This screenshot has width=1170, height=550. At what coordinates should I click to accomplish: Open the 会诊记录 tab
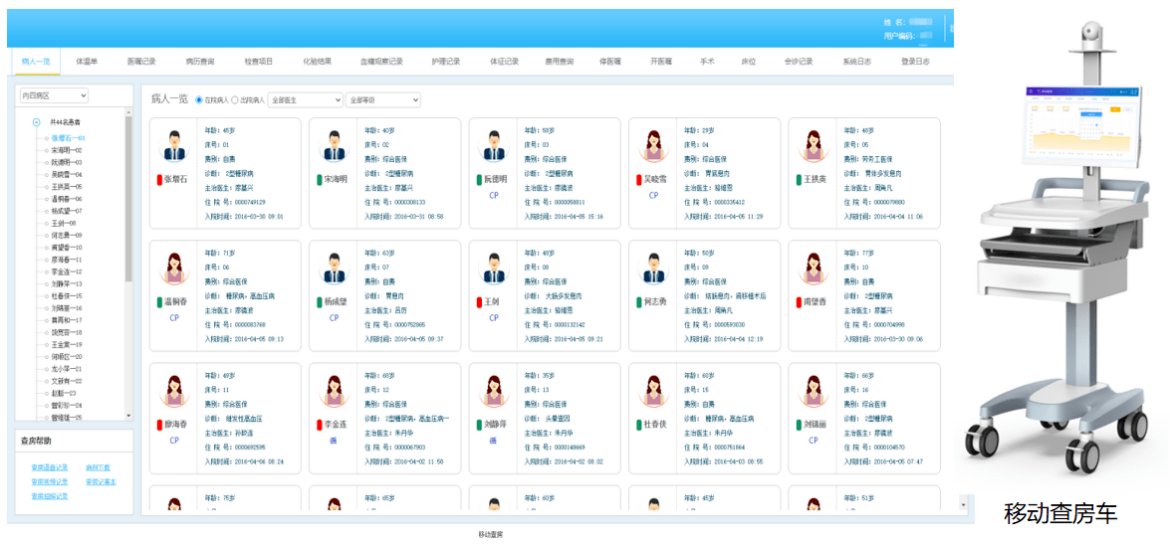[798, 61]
